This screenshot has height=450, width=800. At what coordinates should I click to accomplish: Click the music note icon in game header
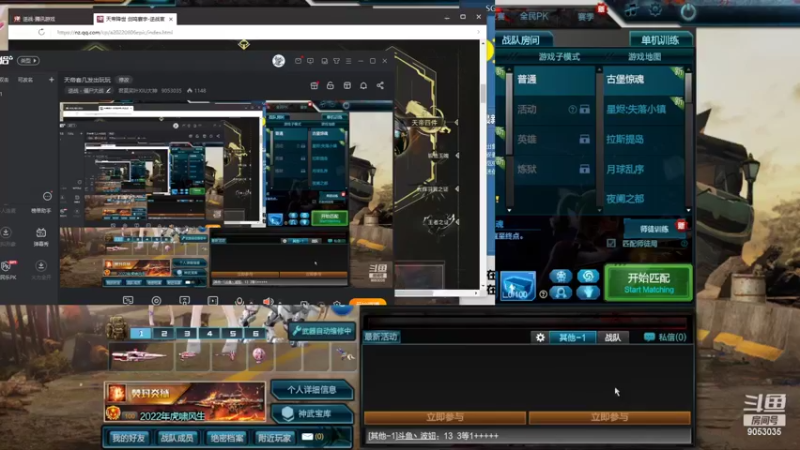631,11
